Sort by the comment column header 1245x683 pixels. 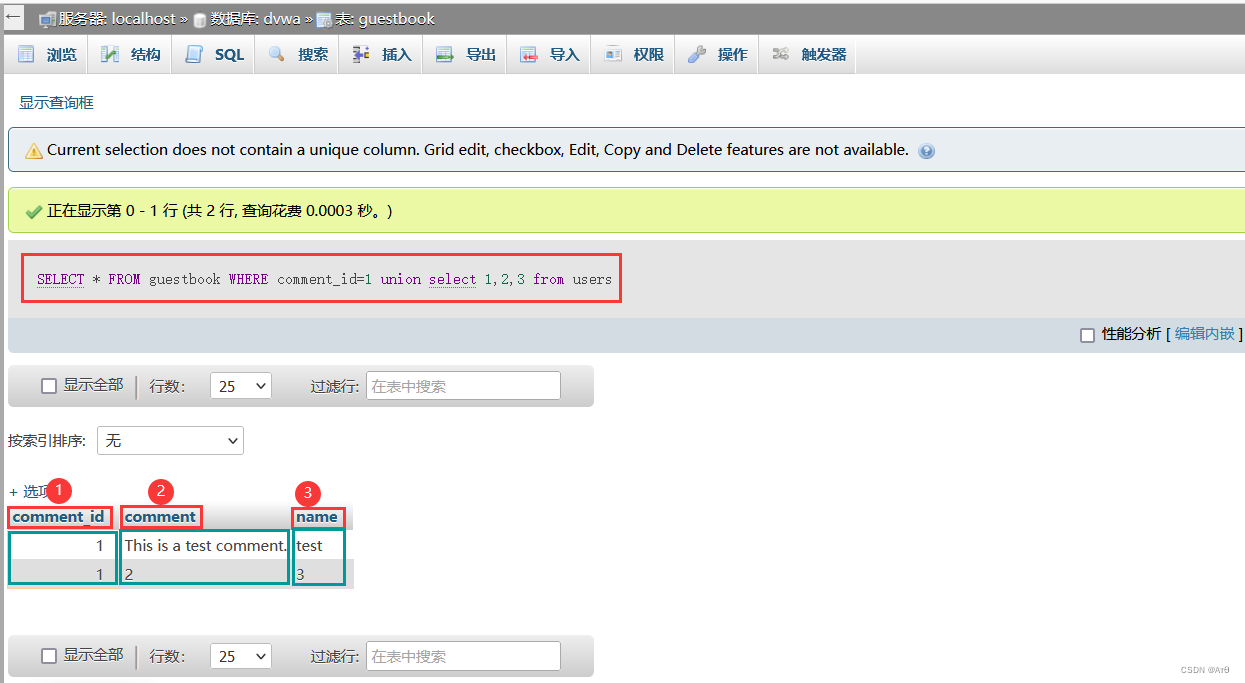[x=160, y=517]
